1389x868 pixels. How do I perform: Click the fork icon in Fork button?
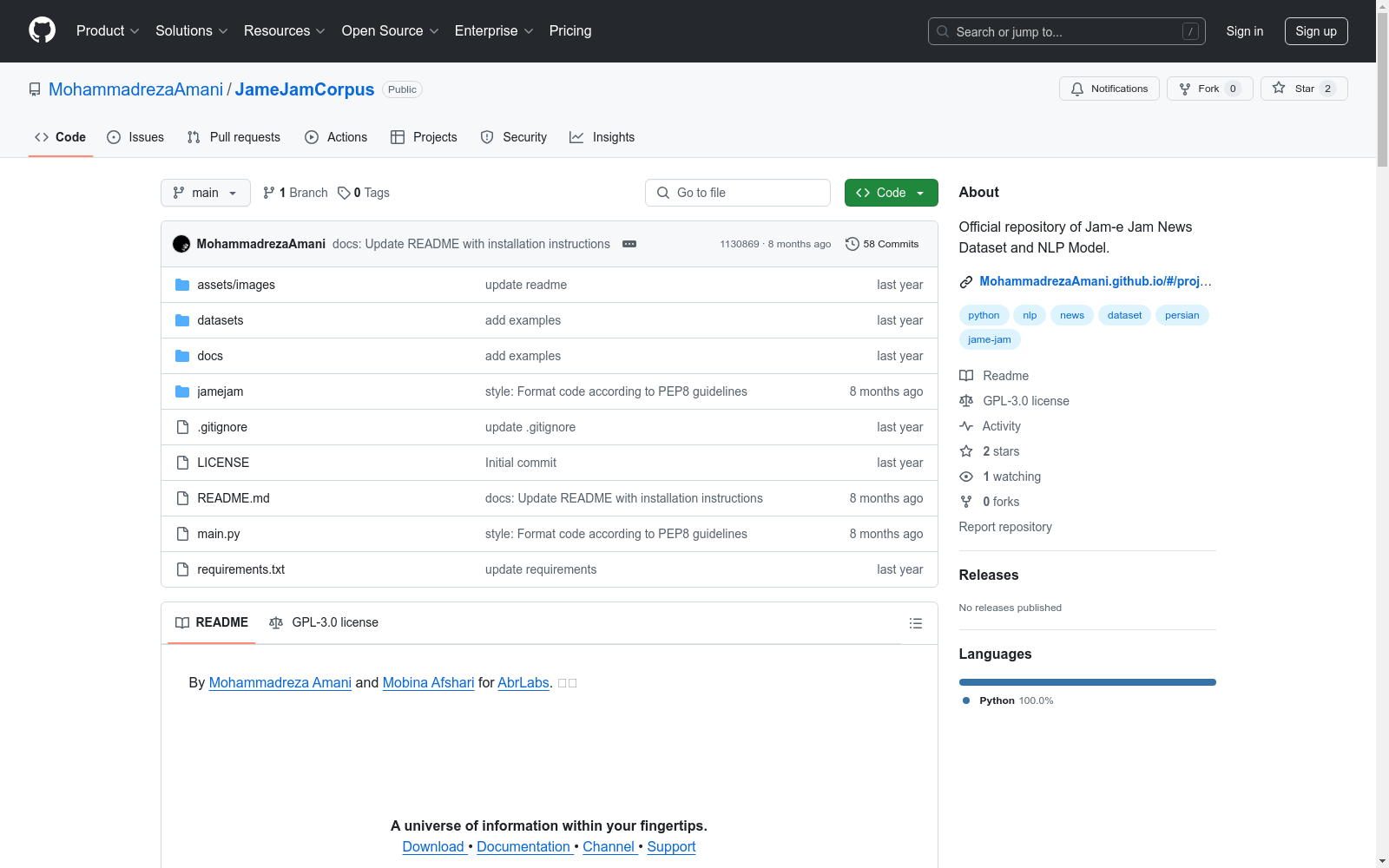pos(1185,89)
